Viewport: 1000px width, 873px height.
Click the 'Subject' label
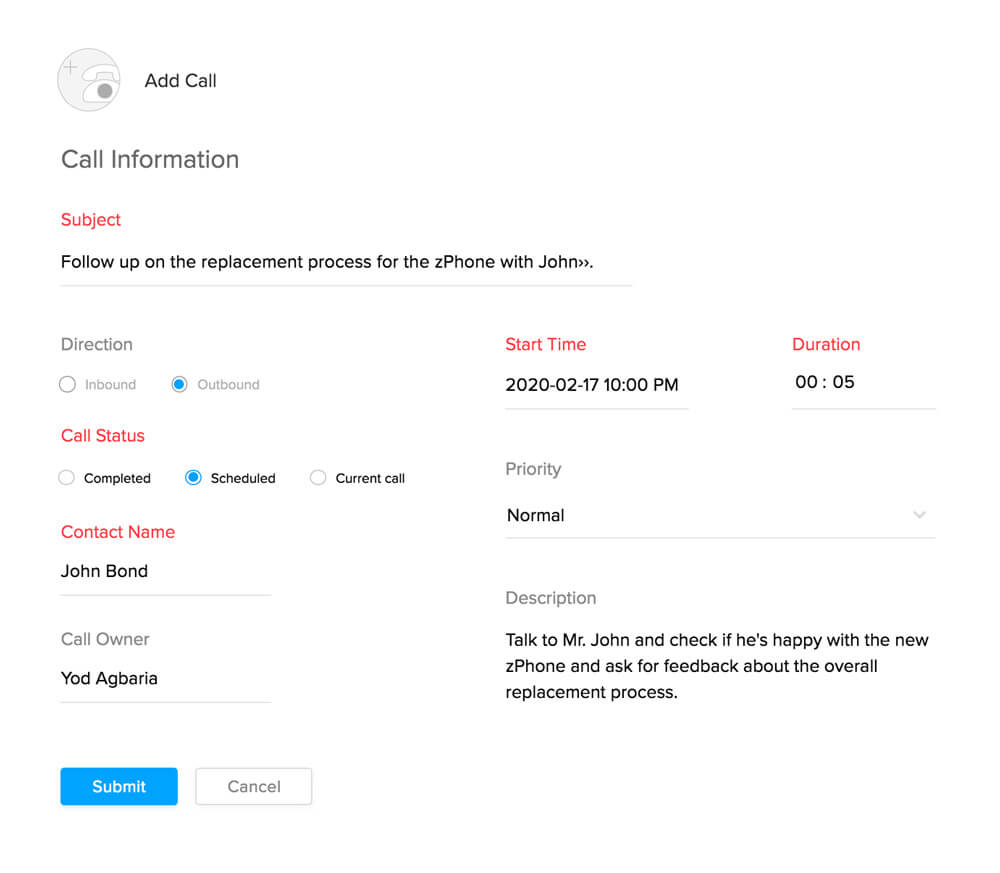tap(91, 219)
